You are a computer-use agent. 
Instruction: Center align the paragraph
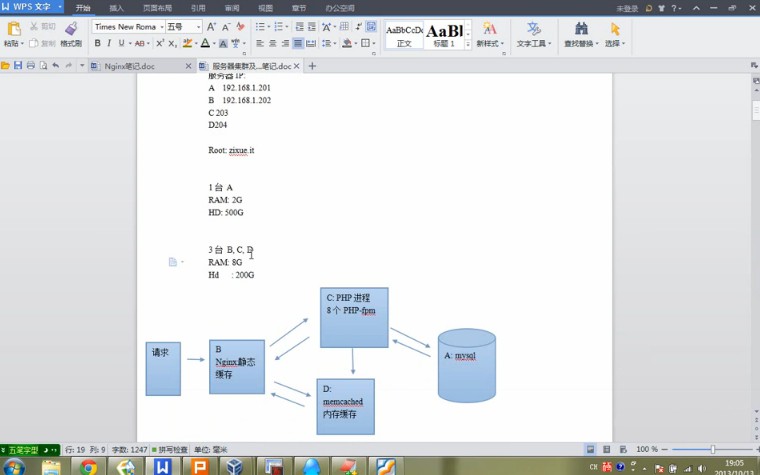pyautogui.click(x=273, y=43)
